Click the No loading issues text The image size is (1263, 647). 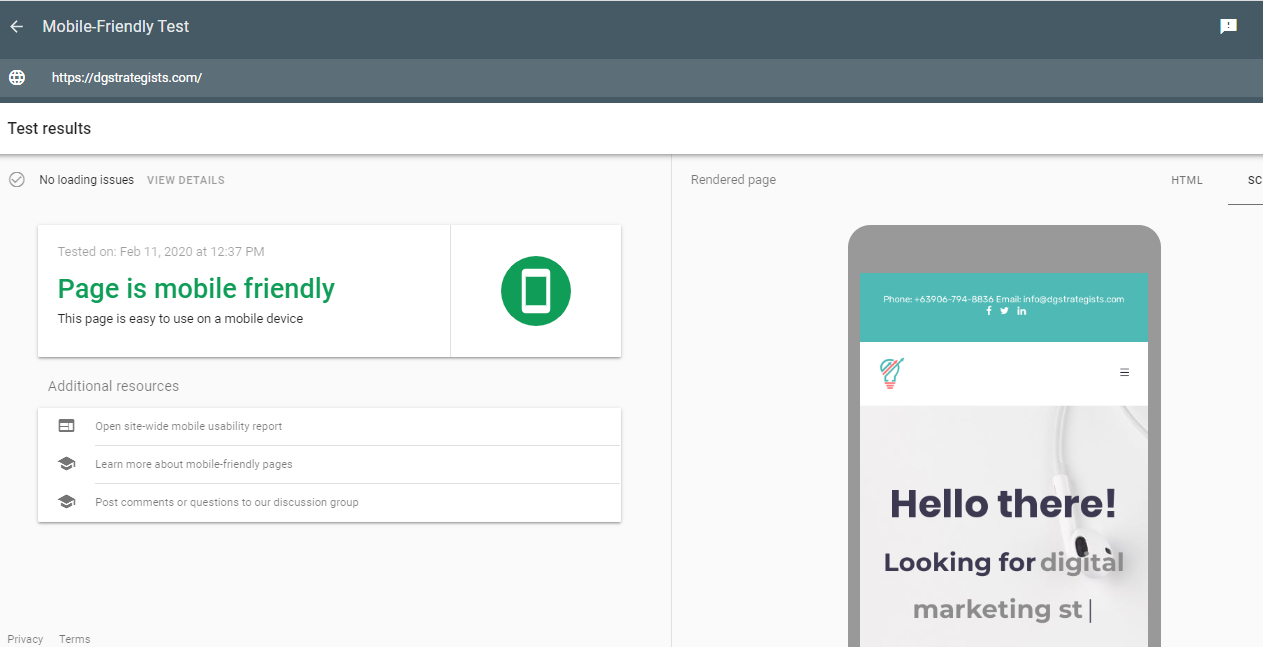click(x=86, y=180)
